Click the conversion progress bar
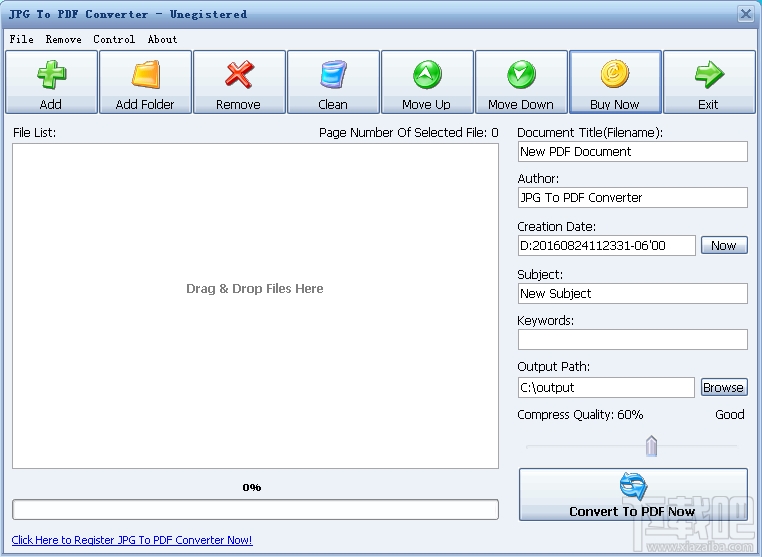762x557 pixels. [255, 509]
